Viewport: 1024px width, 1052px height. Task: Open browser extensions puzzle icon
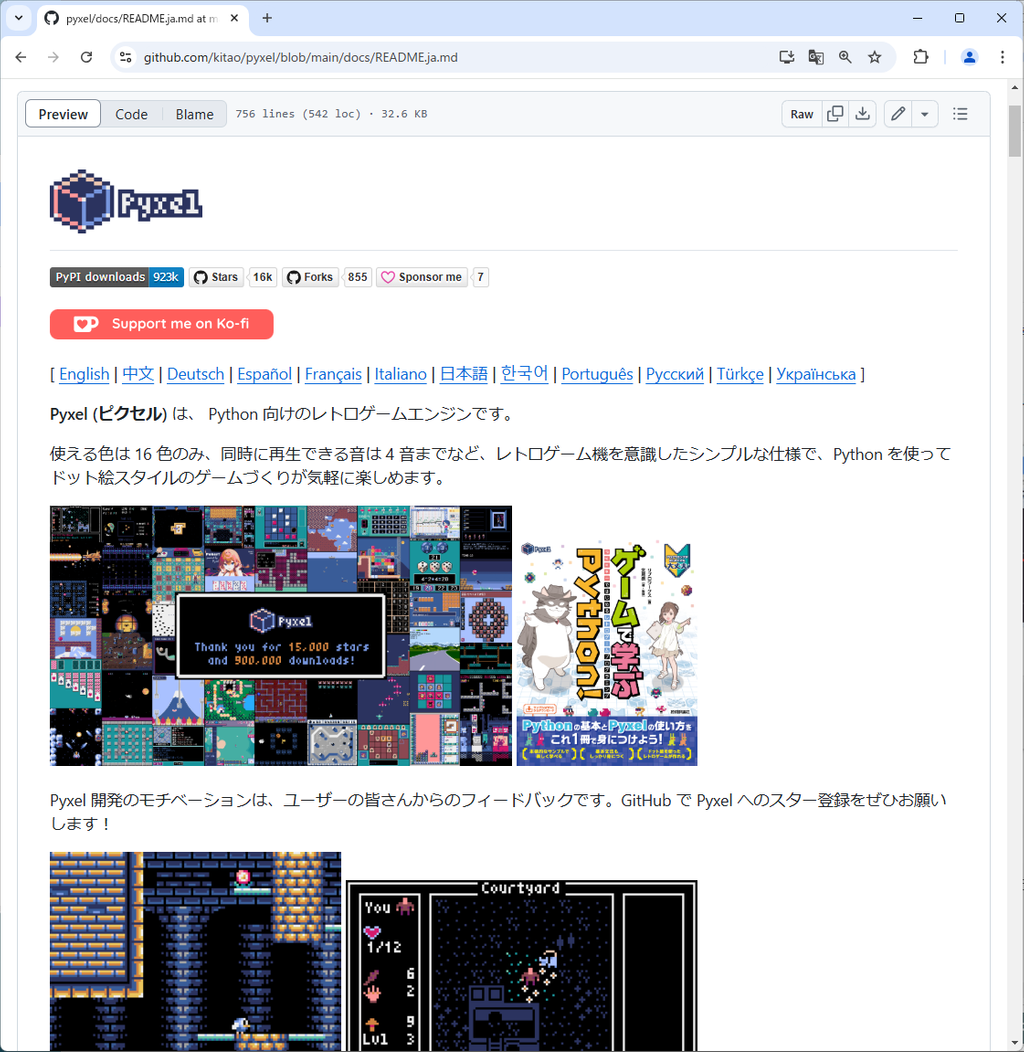click(x=921, y=57)
